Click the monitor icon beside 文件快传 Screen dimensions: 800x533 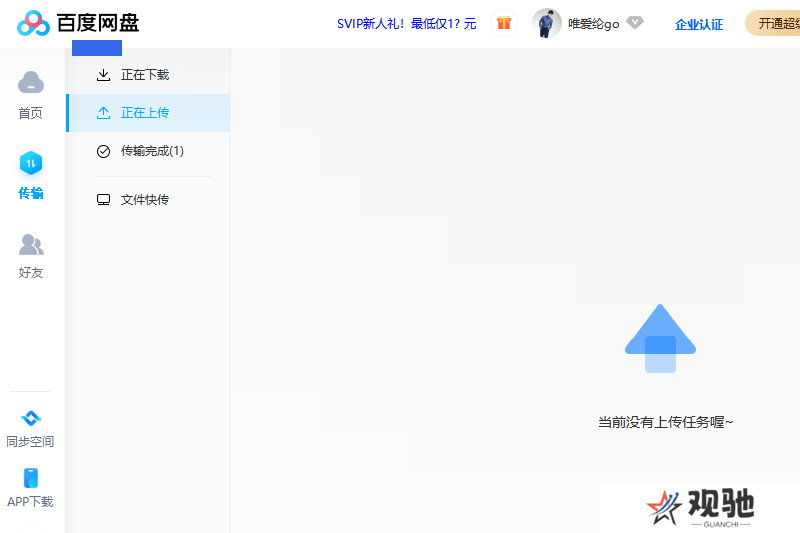click(104, 199)
